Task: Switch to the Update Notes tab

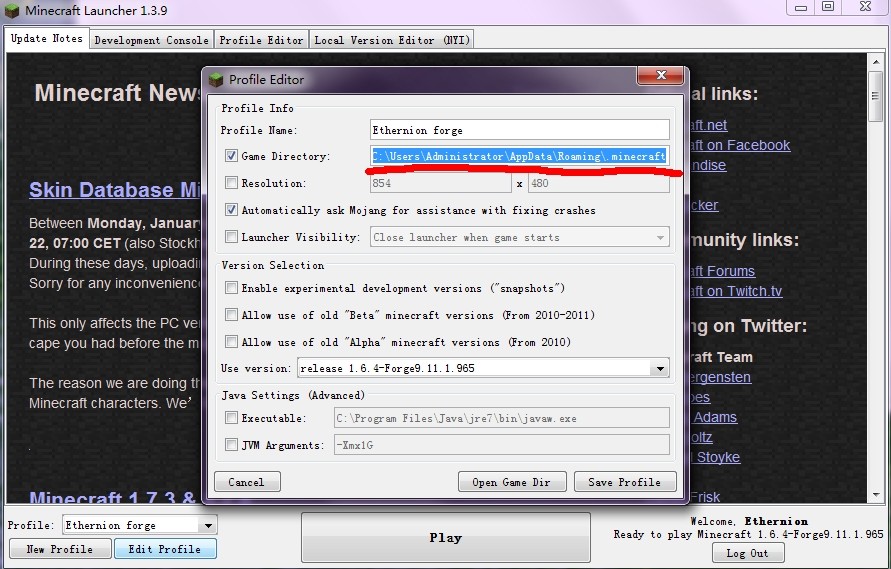Action: 47,39
